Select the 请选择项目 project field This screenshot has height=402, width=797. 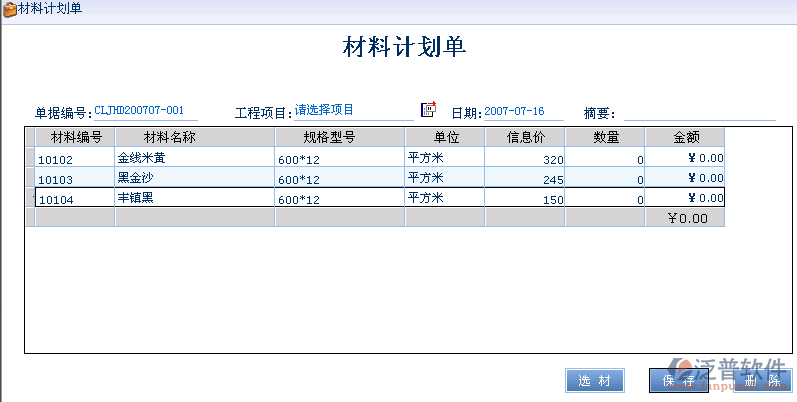[354, 111]
